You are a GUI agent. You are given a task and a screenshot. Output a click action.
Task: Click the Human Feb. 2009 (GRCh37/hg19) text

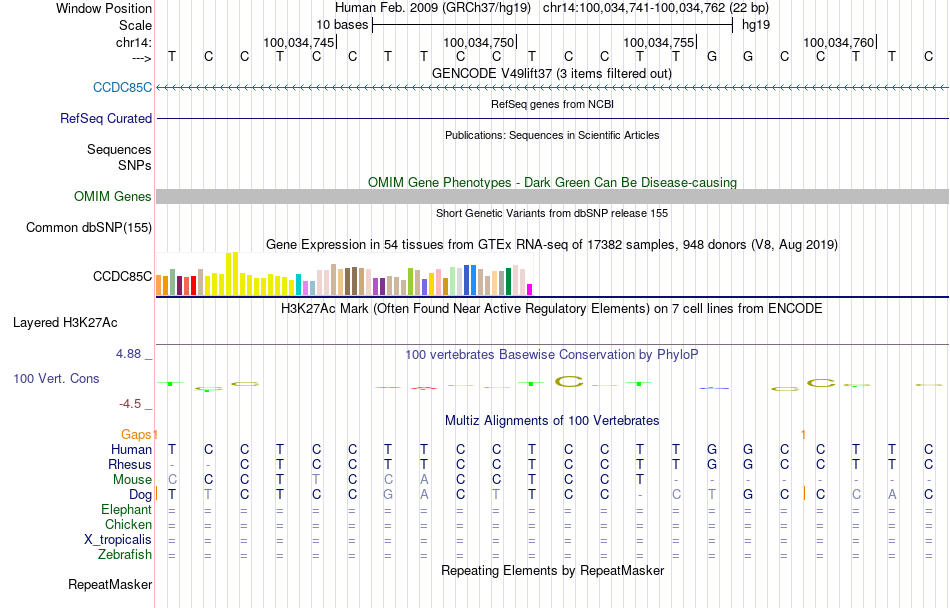click(433, 8)
